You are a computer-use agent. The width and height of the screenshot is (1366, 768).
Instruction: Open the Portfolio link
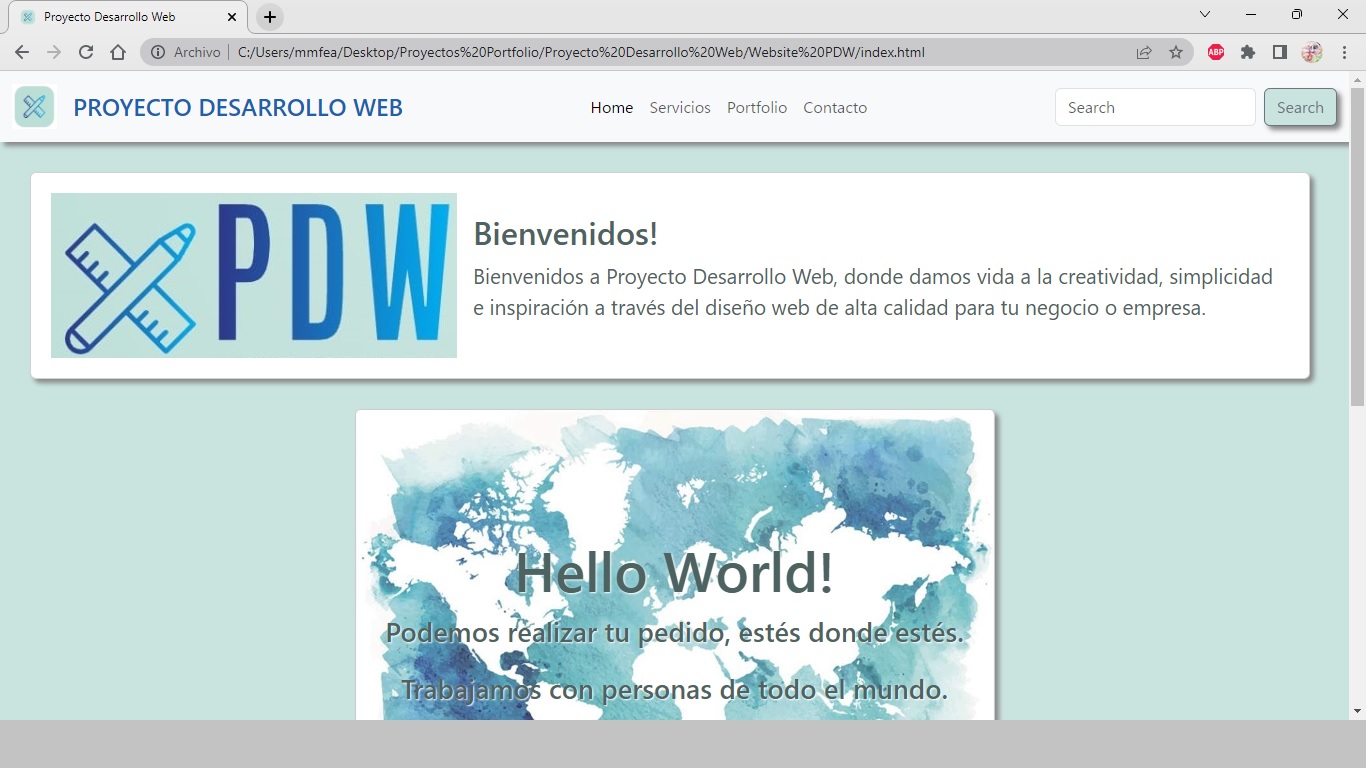point(756,107)
